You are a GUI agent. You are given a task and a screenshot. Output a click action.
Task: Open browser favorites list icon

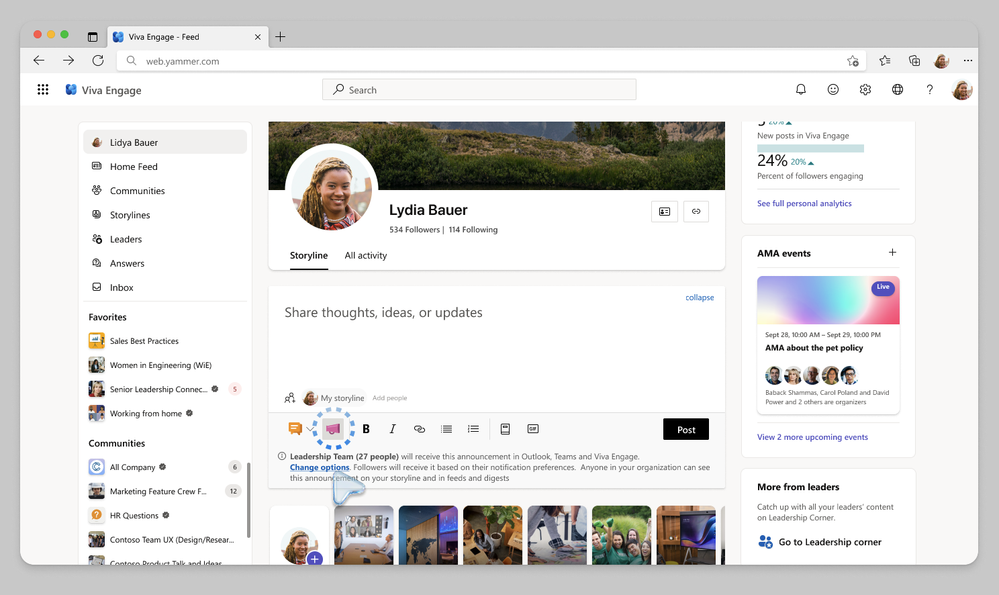tap(885, 61)
